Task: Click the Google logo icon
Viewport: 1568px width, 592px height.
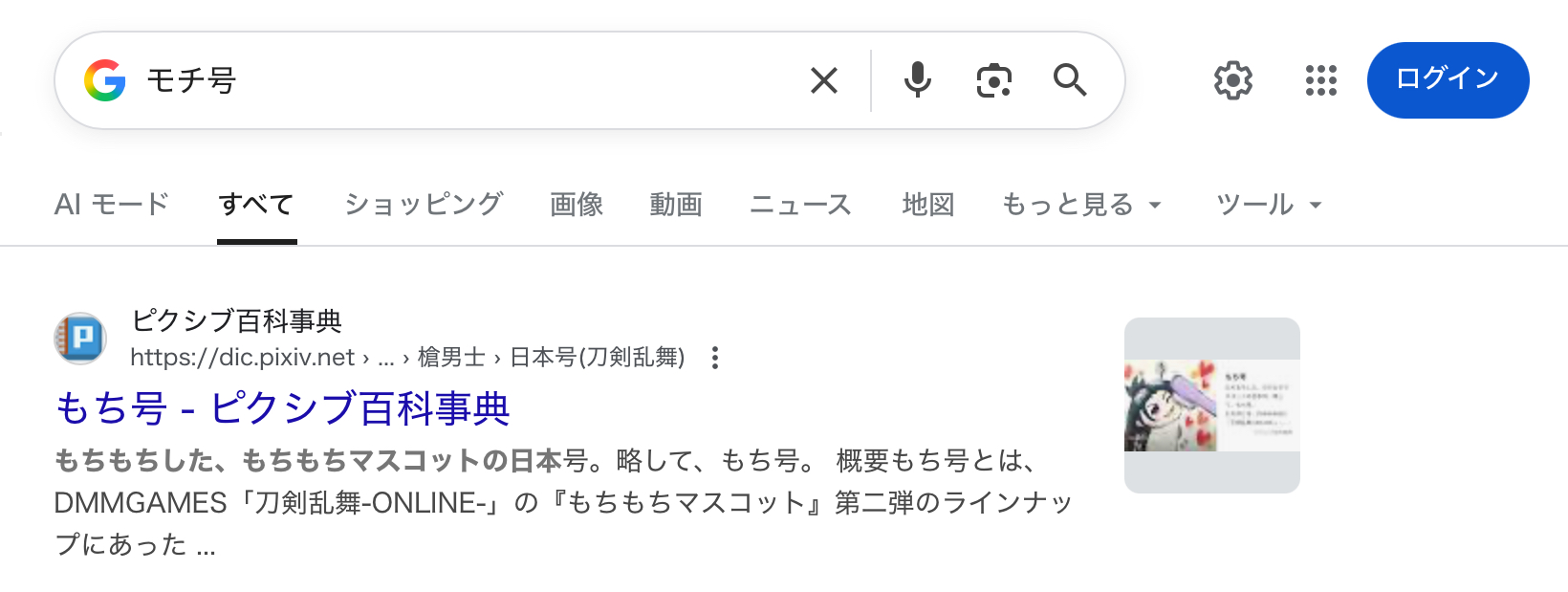Action: tap(105, 80)
